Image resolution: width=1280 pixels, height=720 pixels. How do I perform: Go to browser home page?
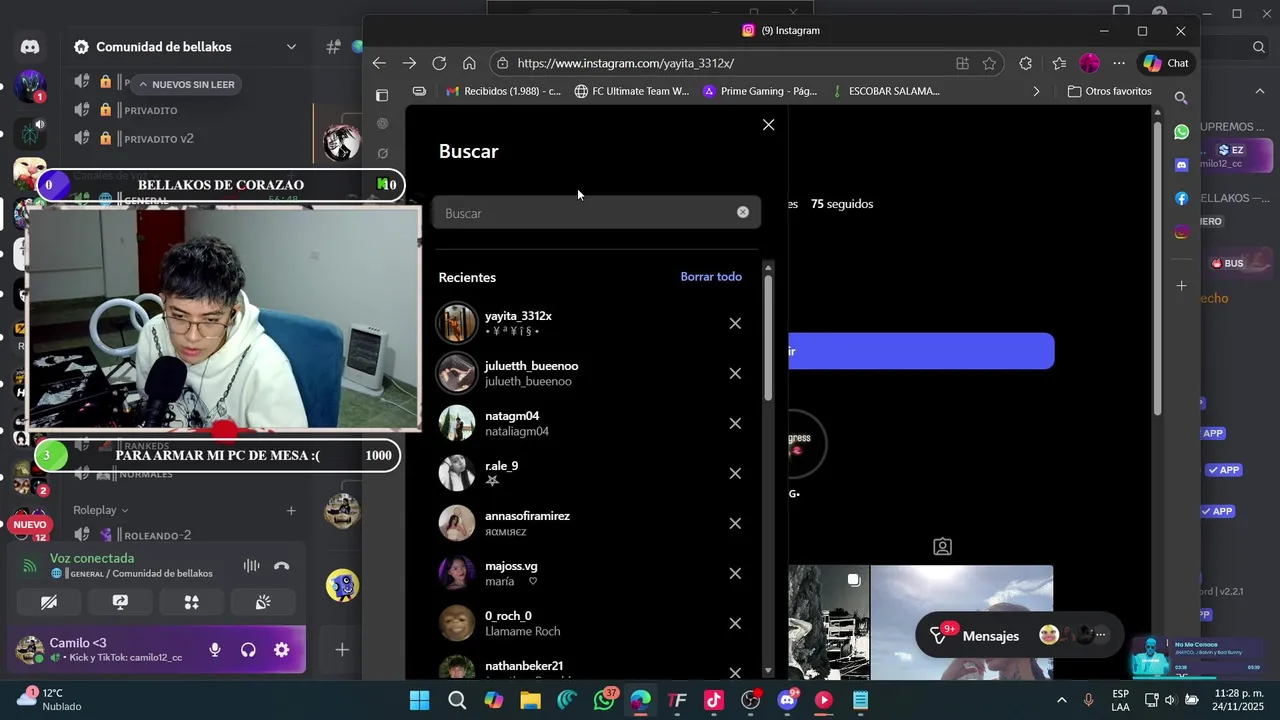[x=469, y=63]
